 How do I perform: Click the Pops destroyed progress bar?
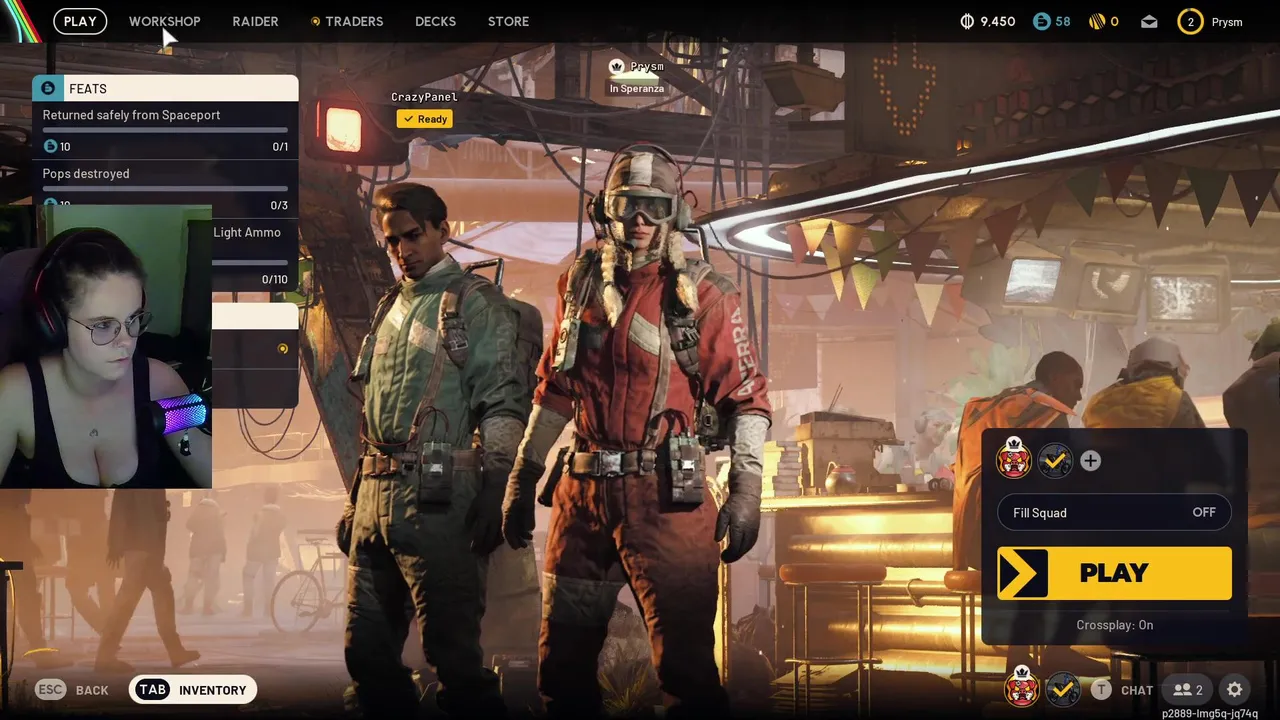click(x=165, y=188)
